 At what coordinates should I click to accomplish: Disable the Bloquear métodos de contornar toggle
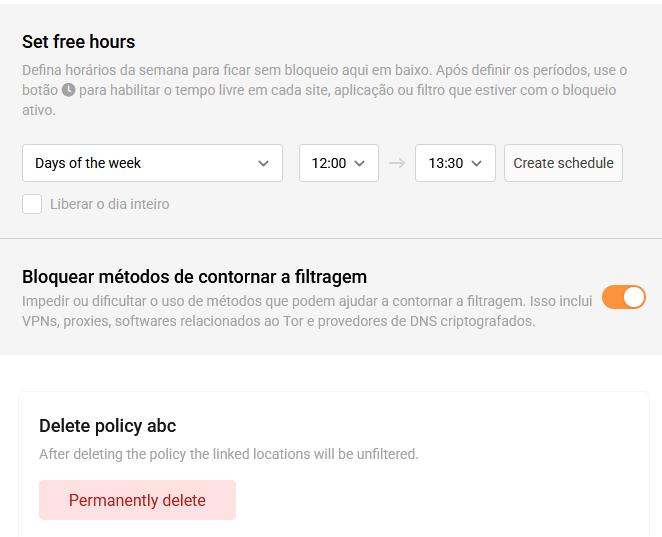pos(623,297)
